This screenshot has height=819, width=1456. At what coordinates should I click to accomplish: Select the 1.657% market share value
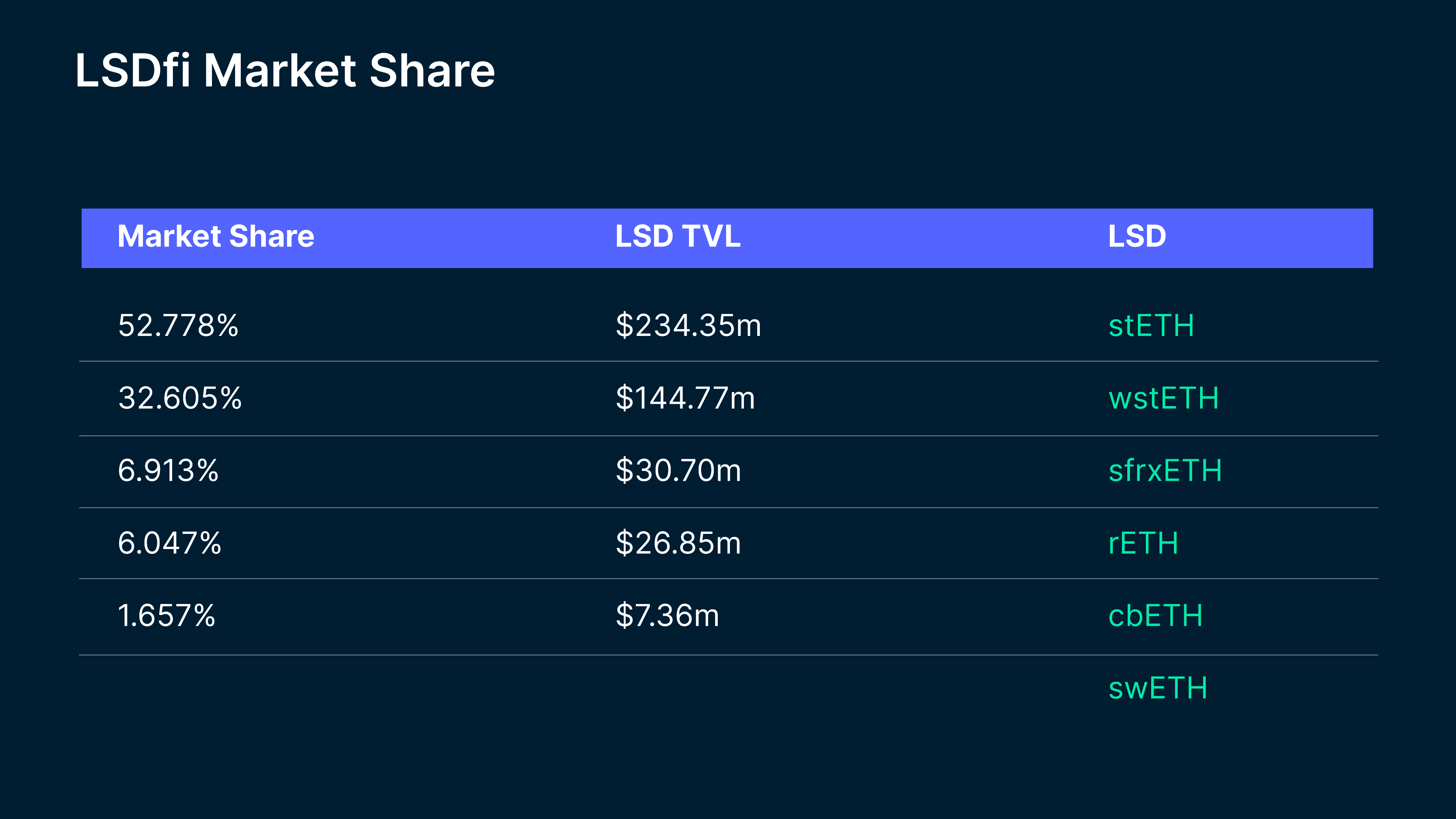(166, 615)
